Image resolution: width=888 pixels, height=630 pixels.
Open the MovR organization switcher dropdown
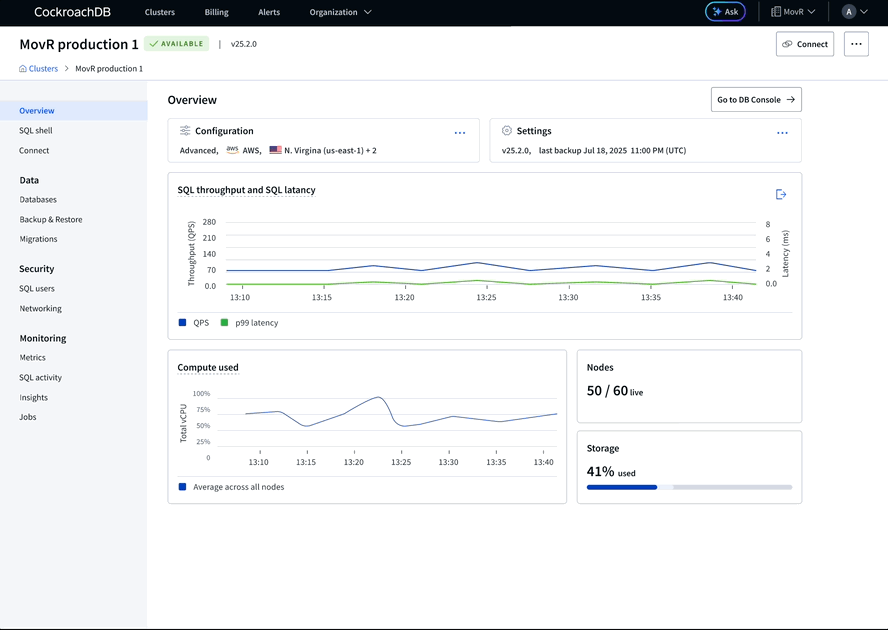(x=793, y=12)
